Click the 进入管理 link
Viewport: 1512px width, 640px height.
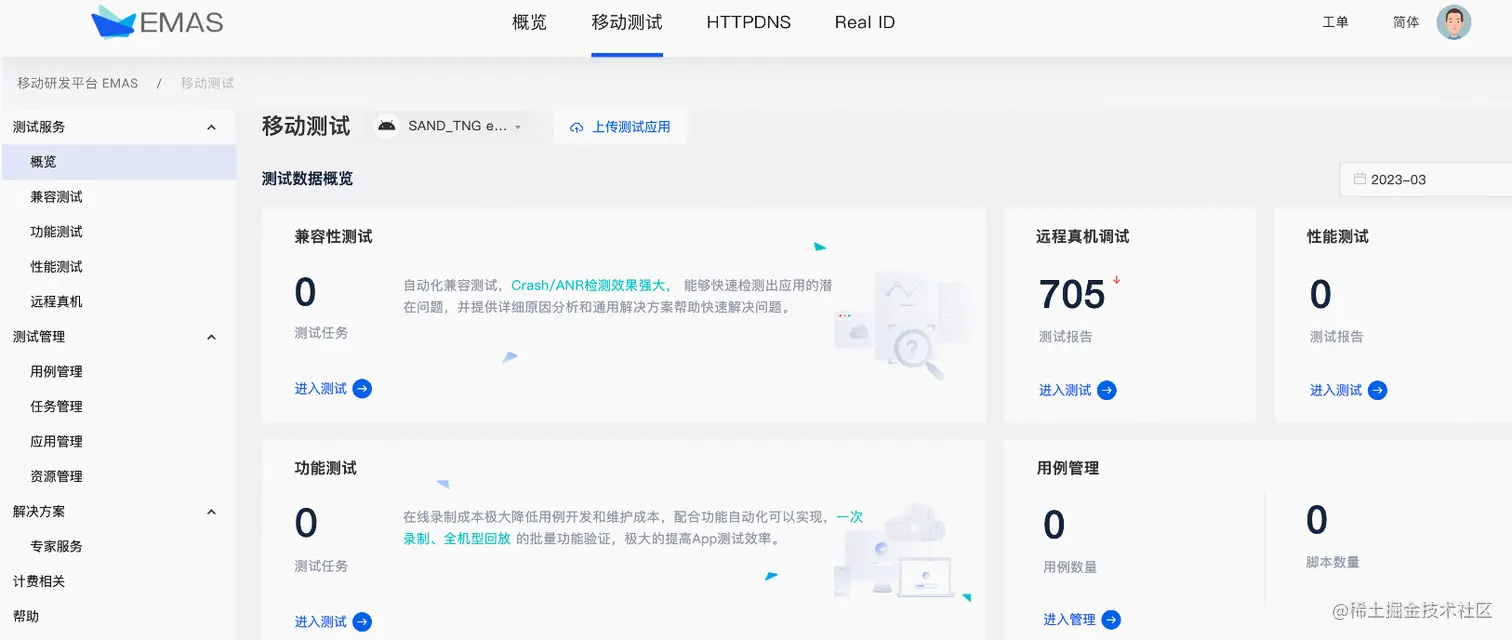[1069, 620]
